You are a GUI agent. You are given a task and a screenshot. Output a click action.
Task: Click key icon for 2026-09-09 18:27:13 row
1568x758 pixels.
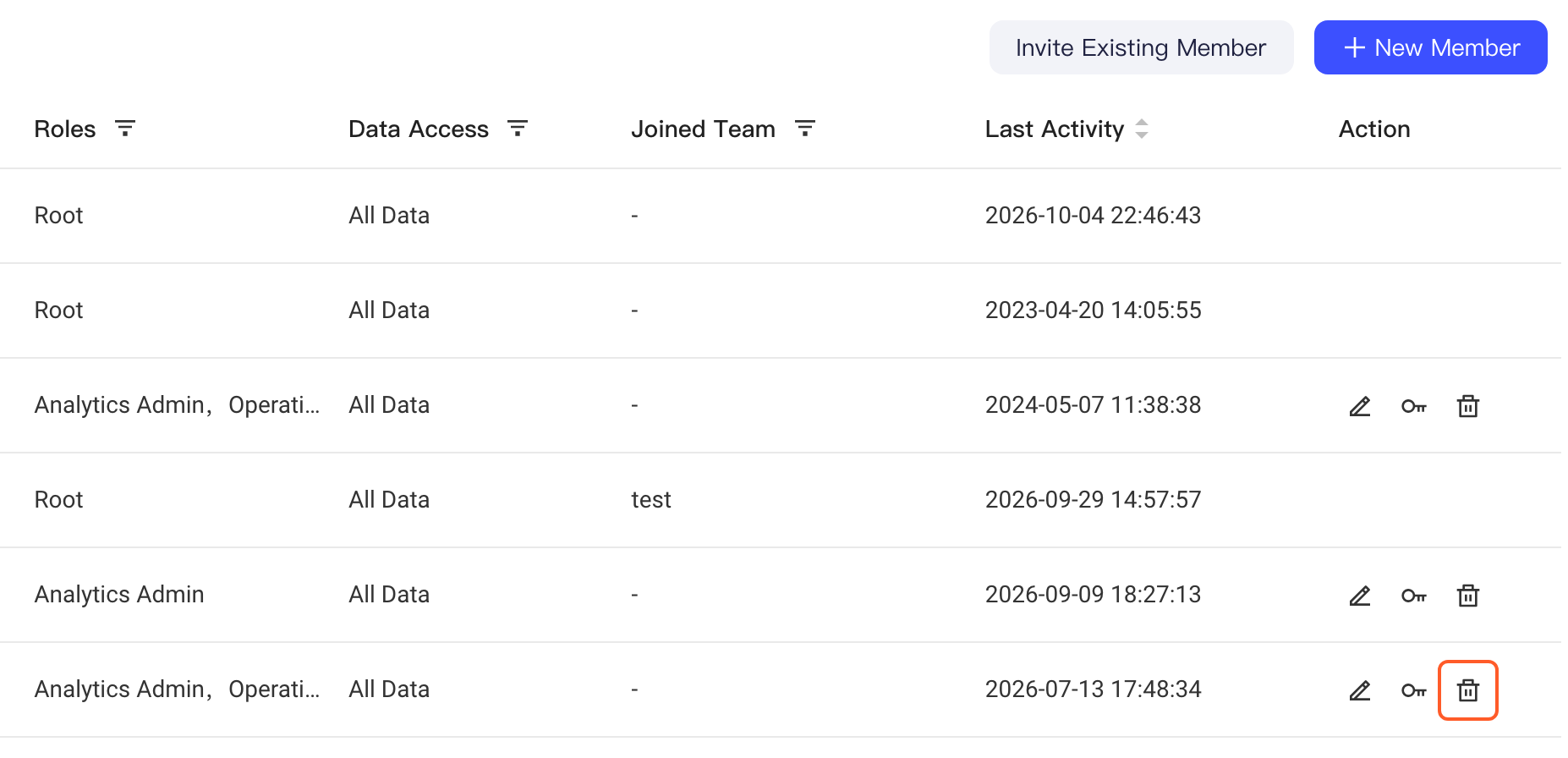click(1414, 596)
